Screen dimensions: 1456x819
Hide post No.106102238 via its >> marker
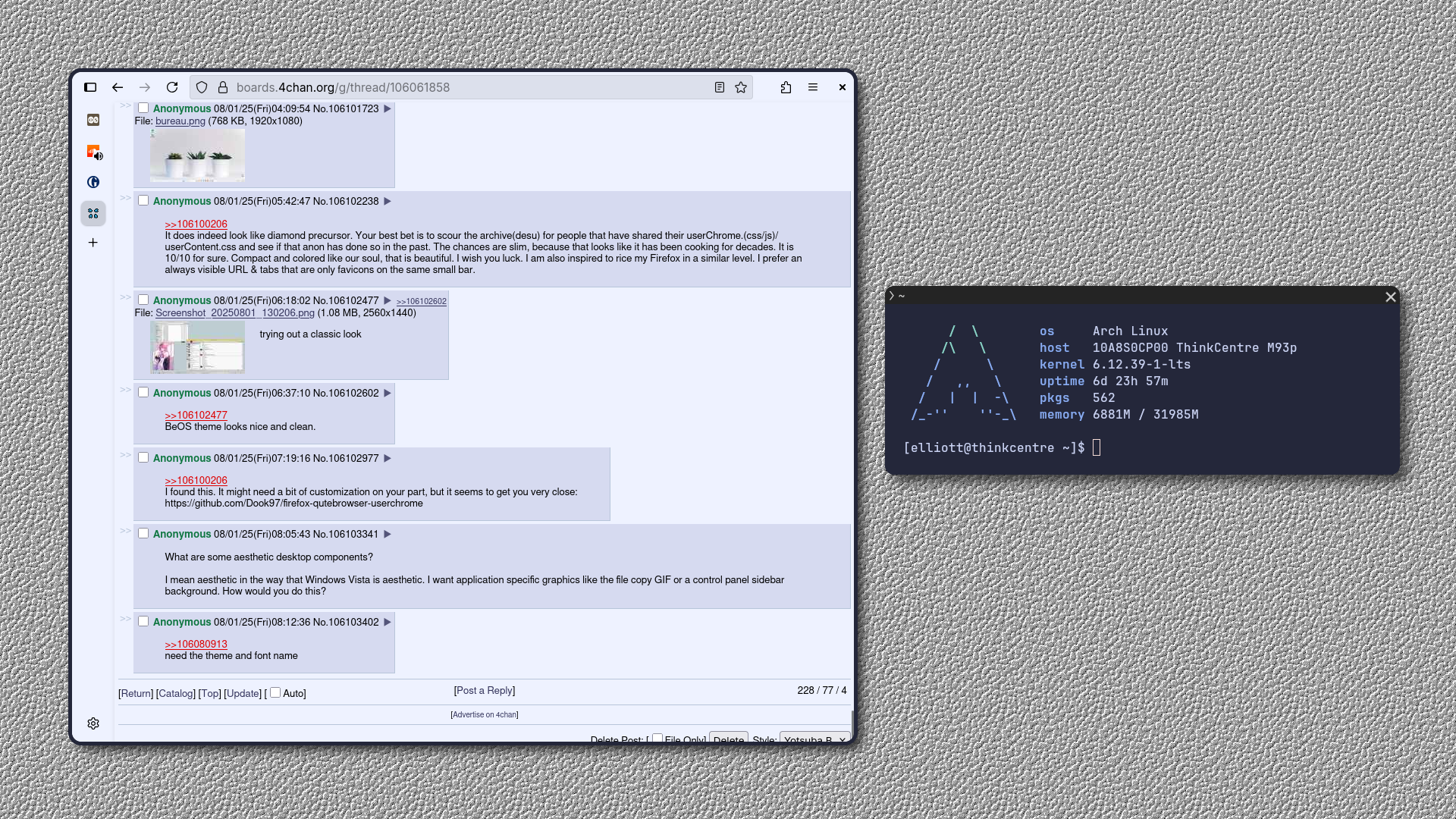tap(126, 198)
